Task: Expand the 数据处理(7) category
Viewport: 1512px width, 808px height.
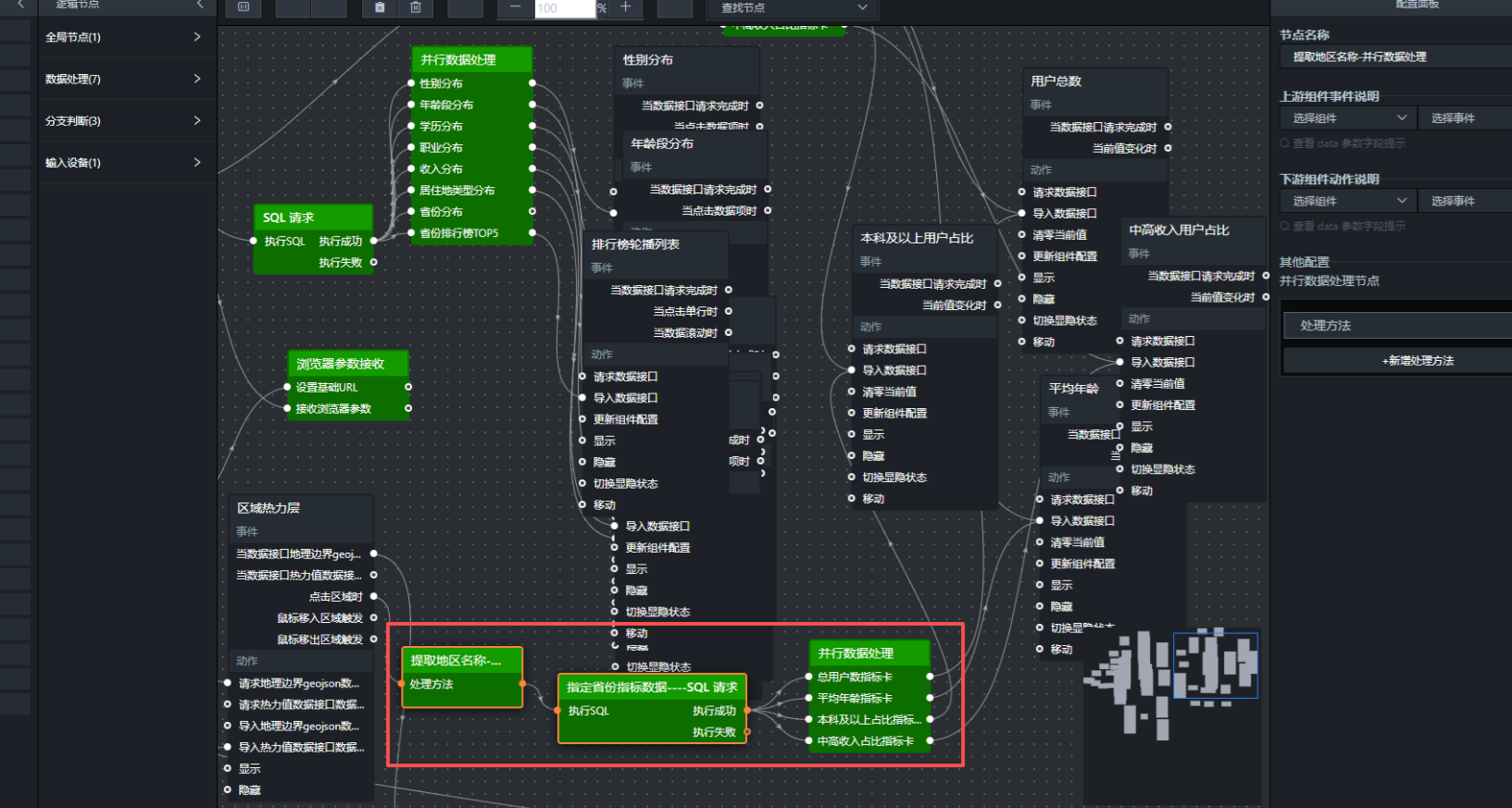Action: 127,79
